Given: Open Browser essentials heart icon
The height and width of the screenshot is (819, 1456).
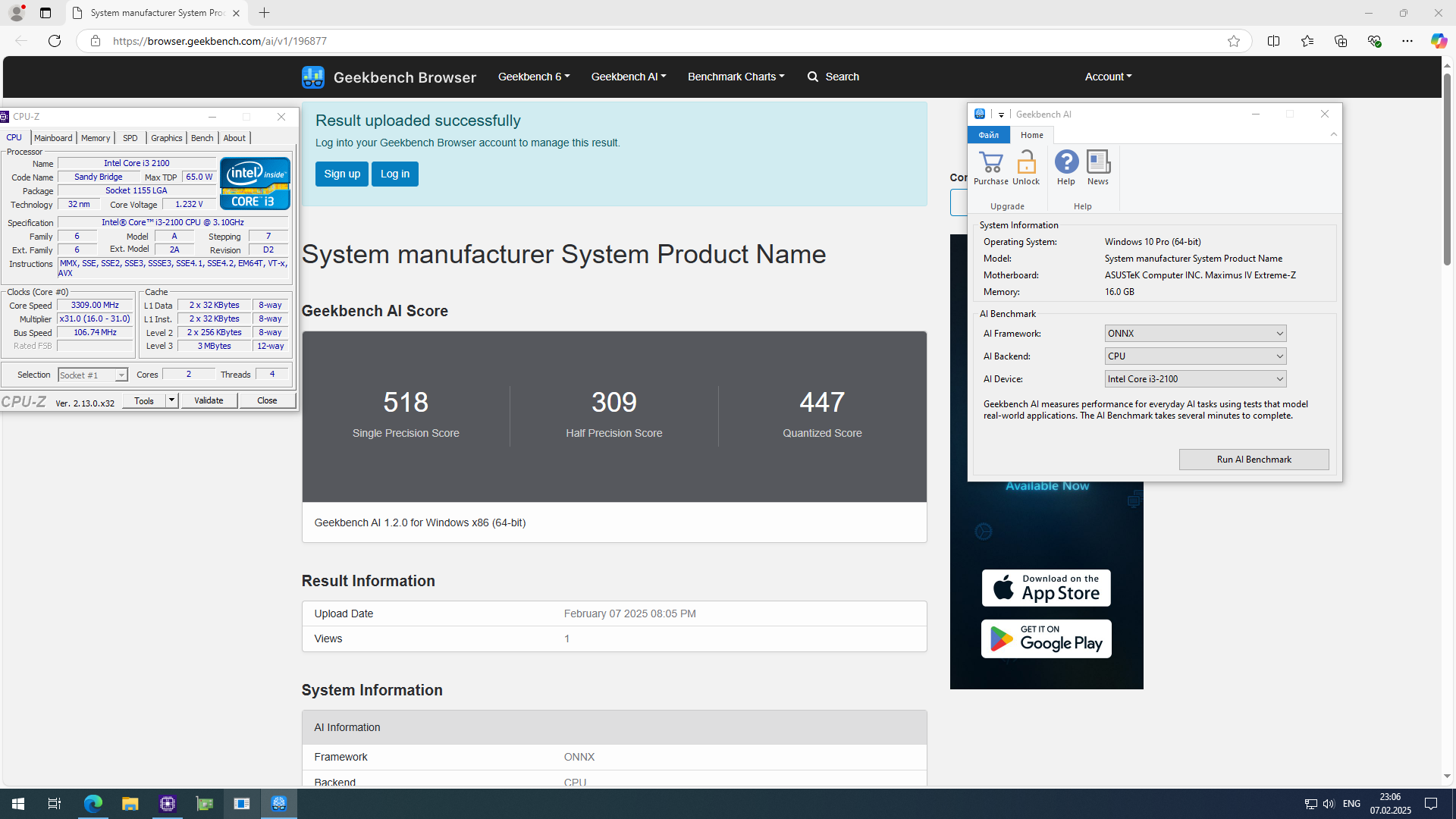Looking at the screenshot, I should coord(1374,41).
